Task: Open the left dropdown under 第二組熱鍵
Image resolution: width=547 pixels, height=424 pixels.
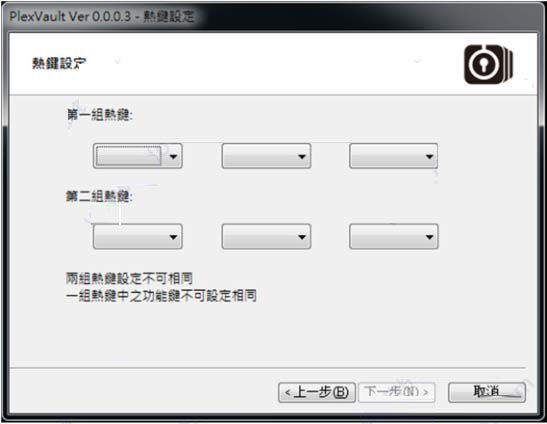Action: (x=137, y=237)
